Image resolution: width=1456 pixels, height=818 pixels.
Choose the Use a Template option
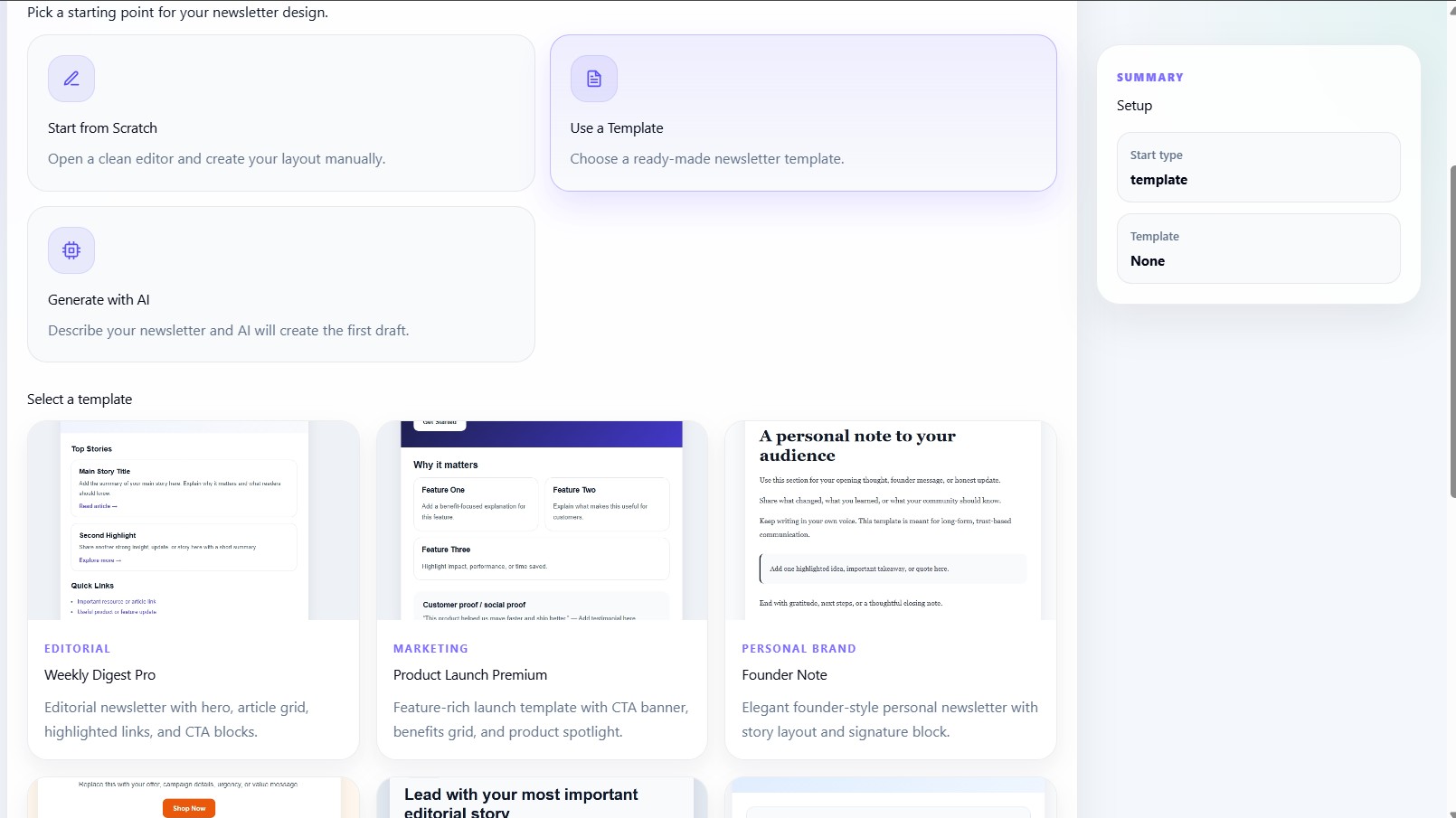[x=803, y=113]
